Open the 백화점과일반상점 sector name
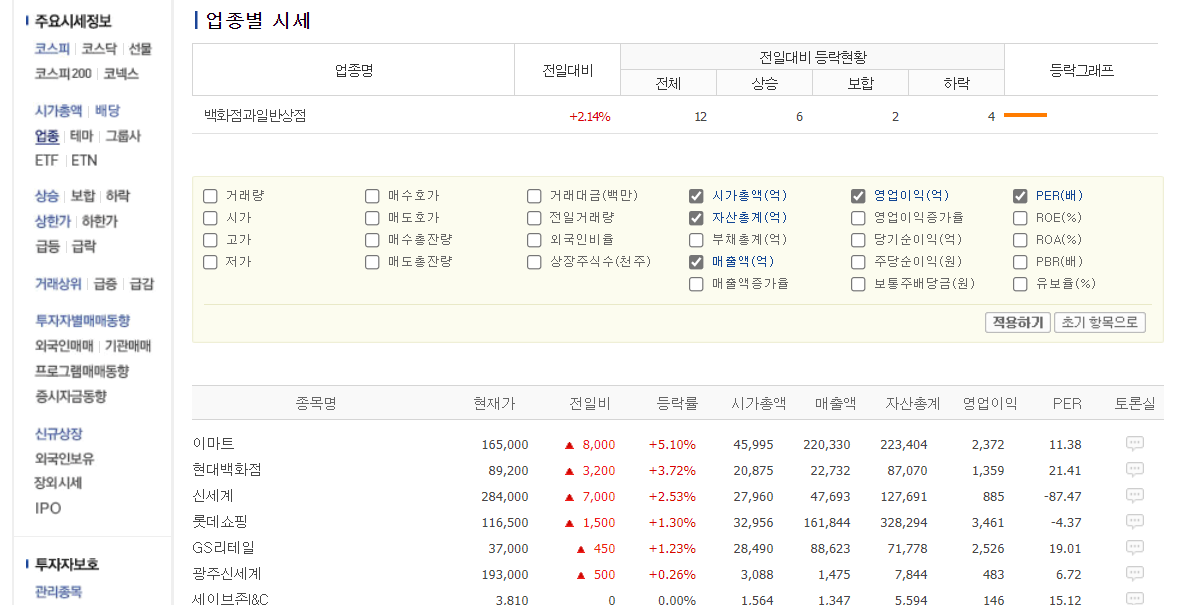Screen dimensions: 1187x605 255,116
